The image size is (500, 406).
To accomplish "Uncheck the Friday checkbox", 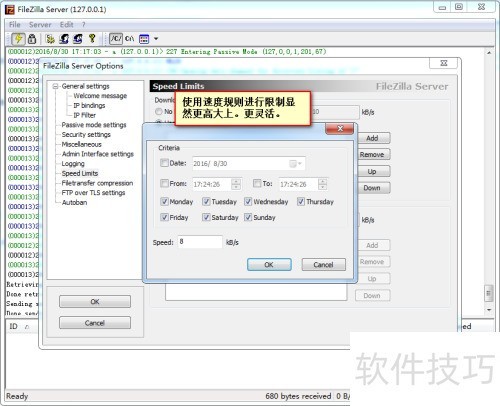I will pos(164,217).
